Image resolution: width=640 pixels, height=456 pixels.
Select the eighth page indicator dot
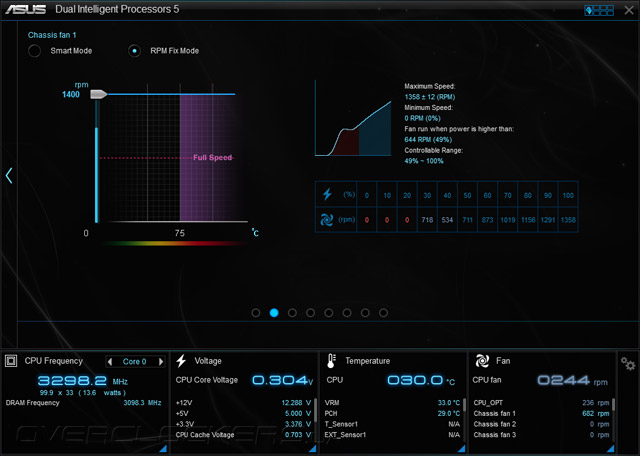[x=383, y=313]
